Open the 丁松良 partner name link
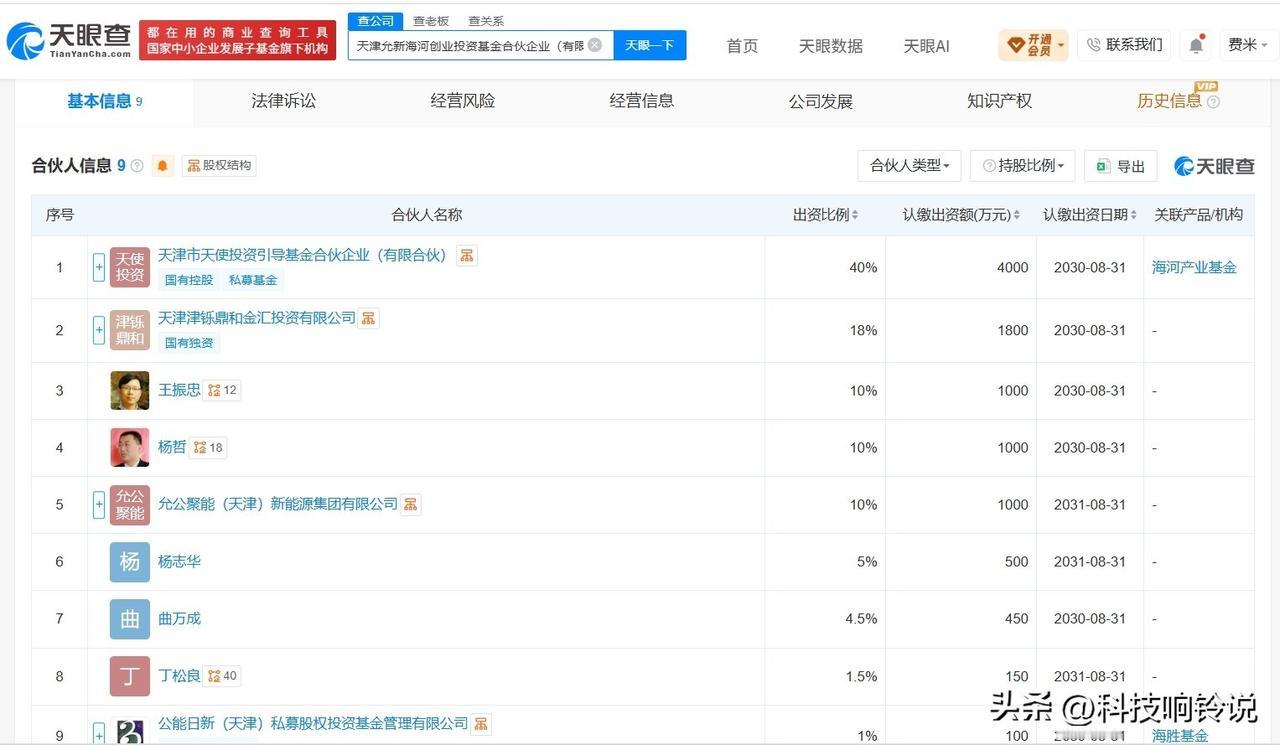The width and height of the screenshot is (1280, 745). [x=179, y=676]
